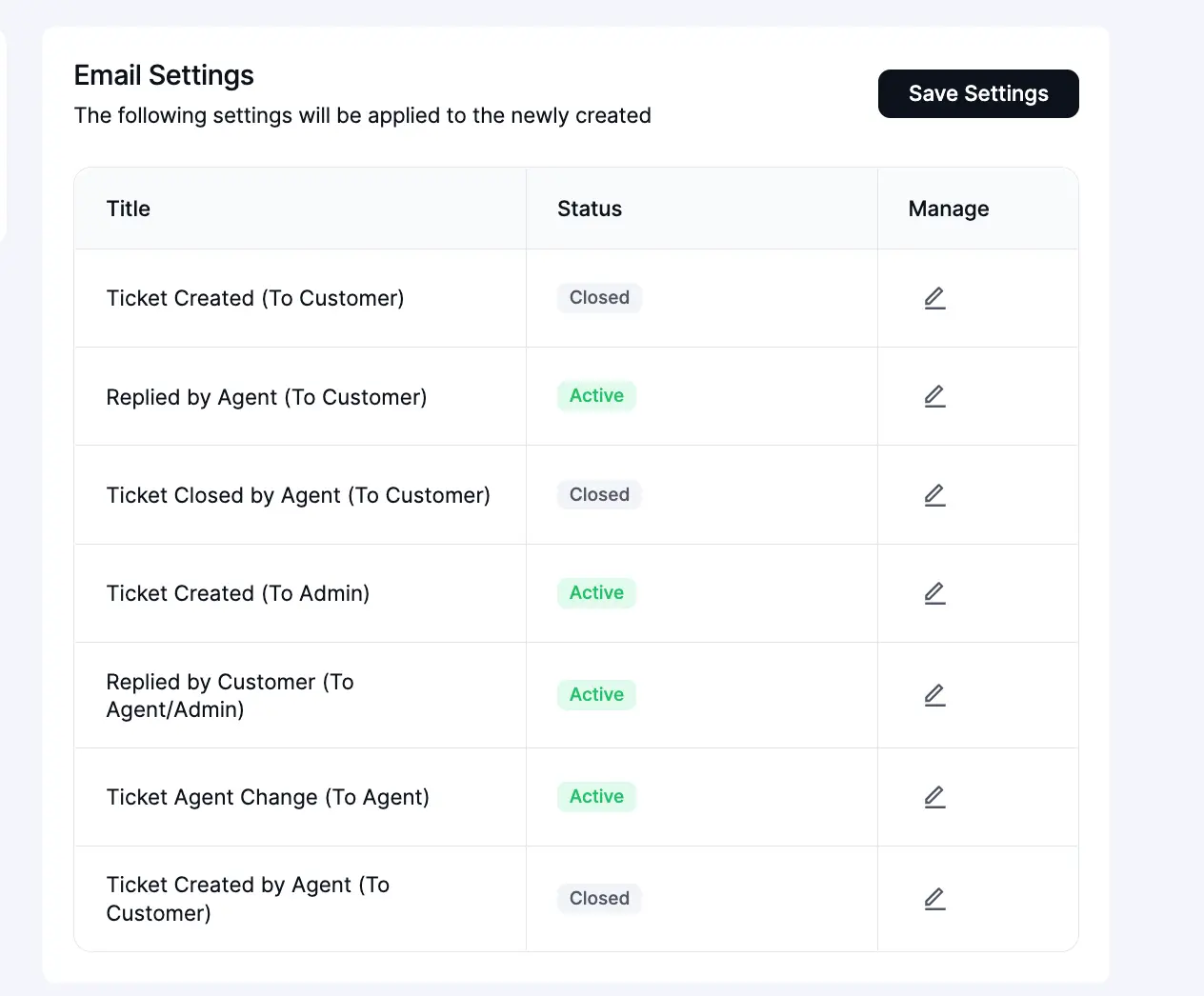This screenshot has height=996, width=1204.
Task: Click the pencil icon in the bottom table row
Action: (934, 898)
